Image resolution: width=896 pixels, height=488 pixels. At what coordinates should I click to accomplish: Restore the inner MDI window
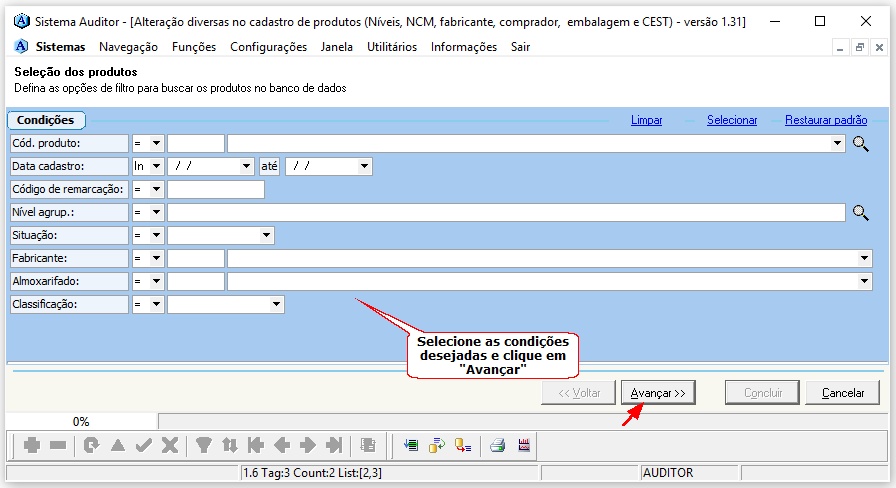coord(859,47)
